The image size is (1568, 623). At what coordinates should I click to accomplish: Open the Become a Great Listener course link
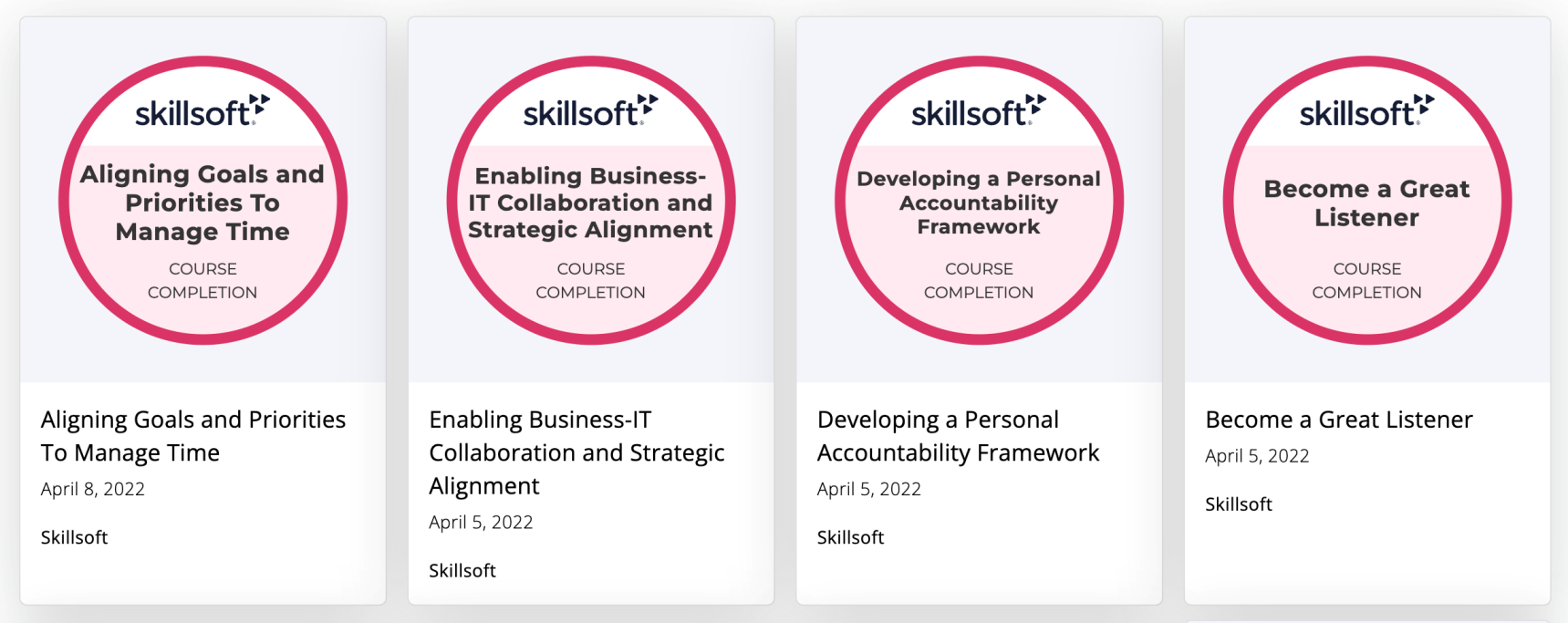(1339, 420)
